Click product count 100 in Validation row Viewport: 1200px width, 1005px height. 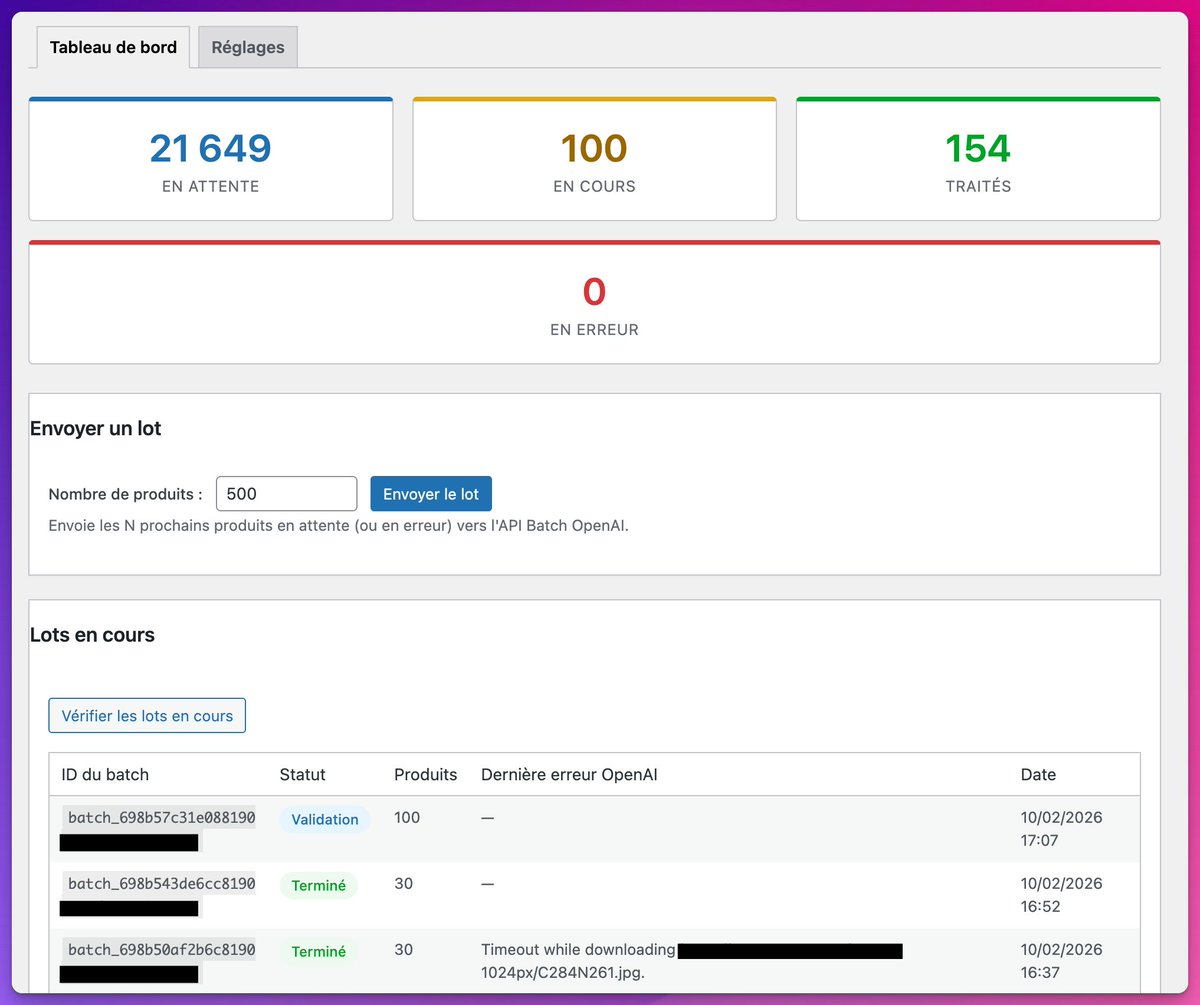(407, 817)
